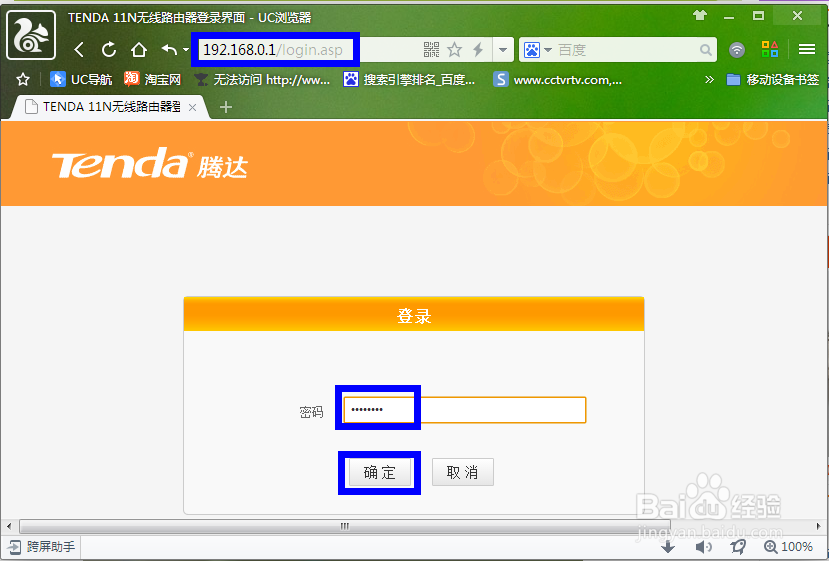The image size is (829, 561).
Task: Toggle the sound speaker icon in status bar
Action: tap(703, 547)
